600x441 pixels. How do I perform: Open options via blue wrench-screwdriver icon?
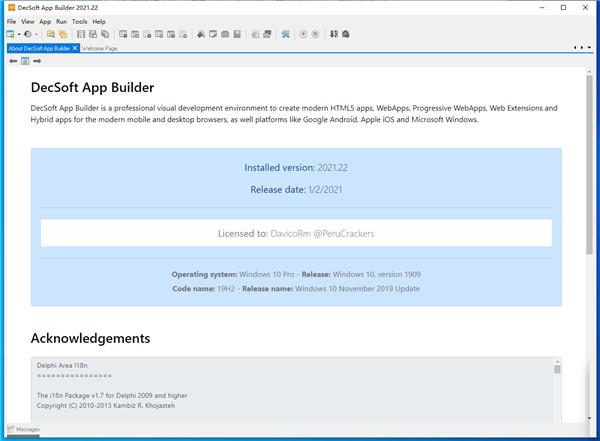coord(285,34)
